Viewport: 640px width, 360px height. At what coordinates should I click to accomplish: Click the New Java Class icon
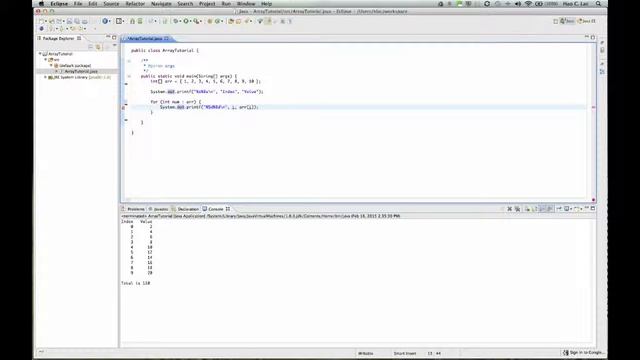tap(218, 21)
